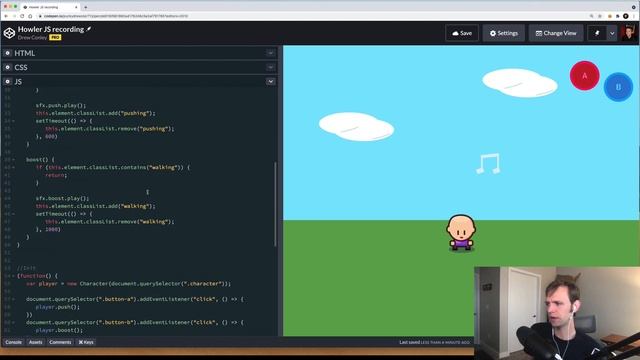Save the pen
Screen dimensions: 640x360
click(x=462, y=33)
